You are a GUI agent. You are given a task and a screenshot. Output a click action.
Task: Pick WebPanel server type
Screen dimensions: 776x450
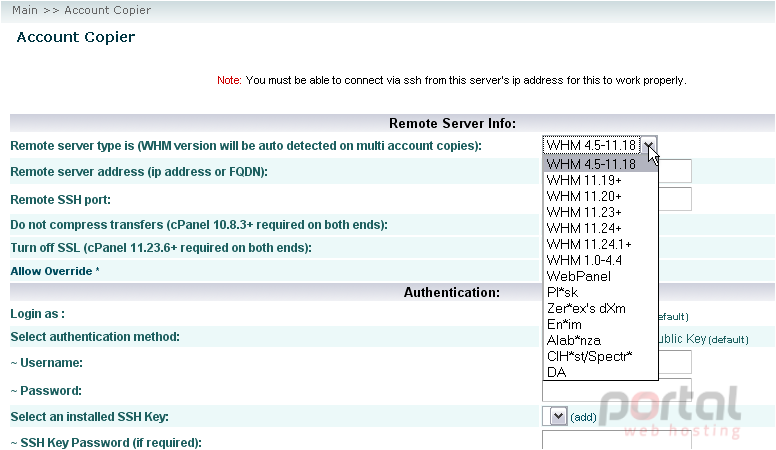pos(600,276)
